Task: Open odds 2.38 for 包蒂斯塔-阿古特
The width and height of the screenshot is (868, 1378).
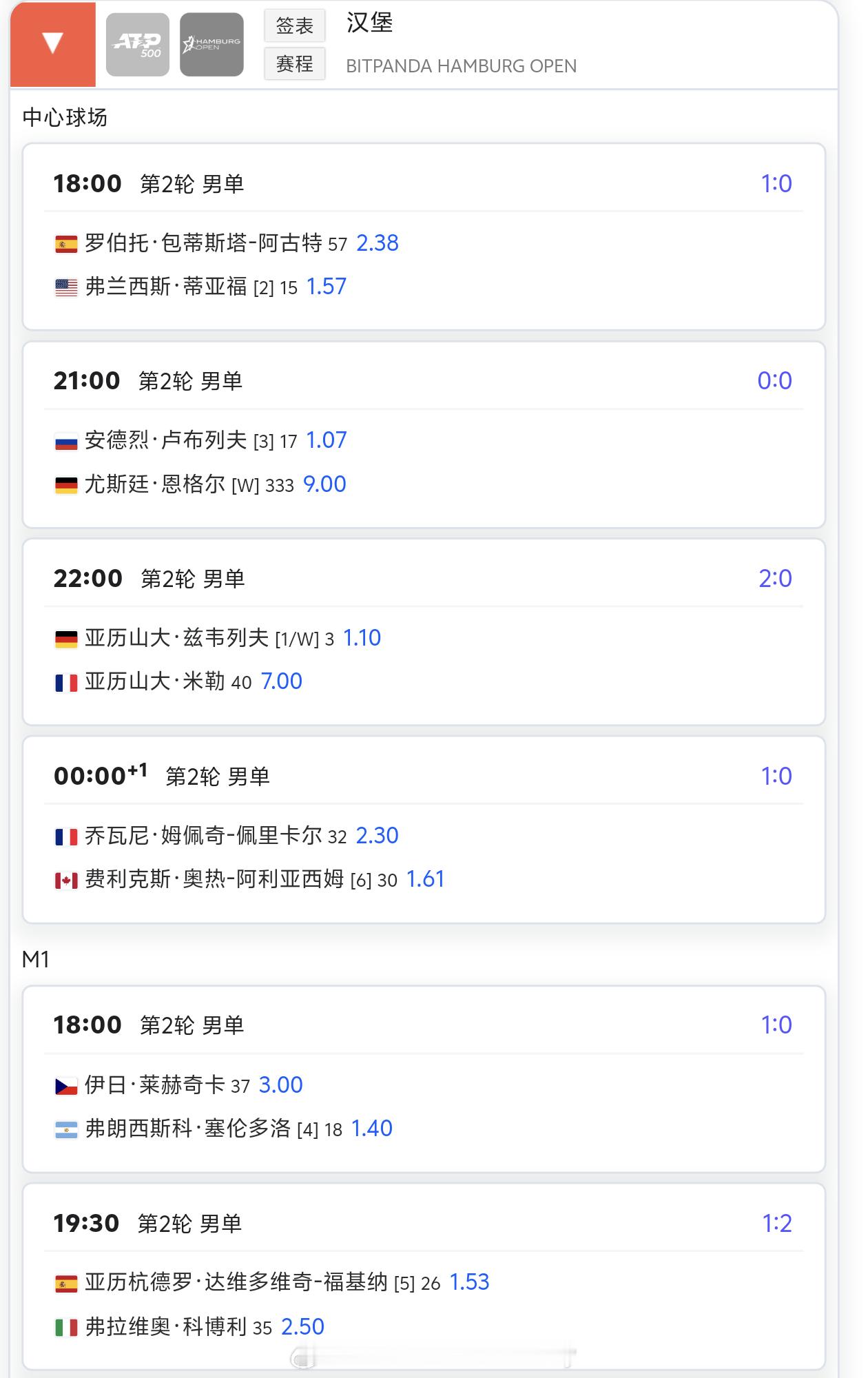Action: [378, 243]
